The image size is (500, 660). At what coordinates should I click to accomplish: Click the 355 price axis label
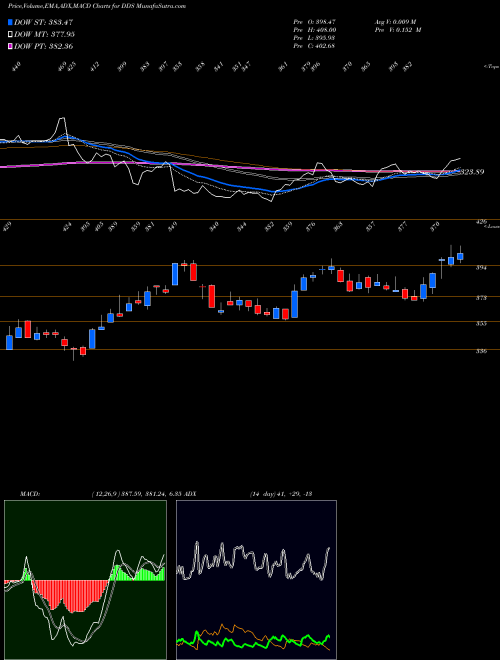click(481, 323)
